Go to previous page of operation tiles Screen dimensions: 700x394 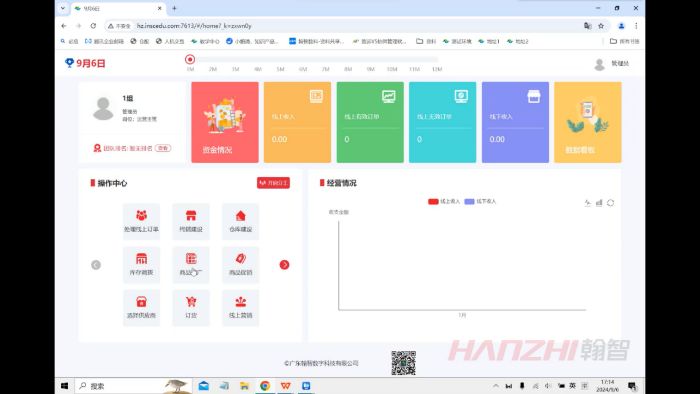pyautogui.click(x=96, y=265)
